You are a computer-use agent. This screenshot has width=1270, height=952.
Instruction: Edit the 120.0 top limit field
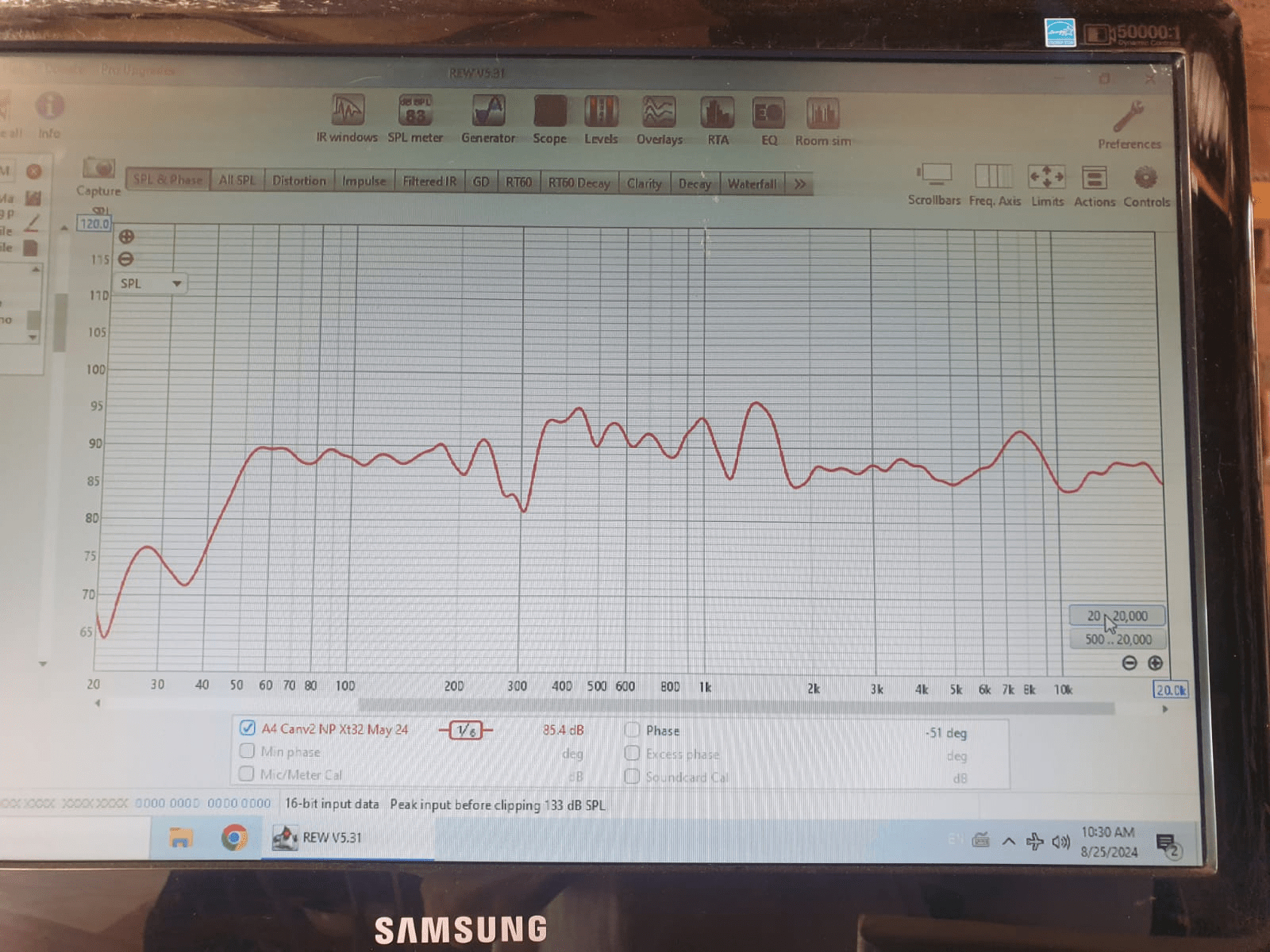[x=94, y=223]
